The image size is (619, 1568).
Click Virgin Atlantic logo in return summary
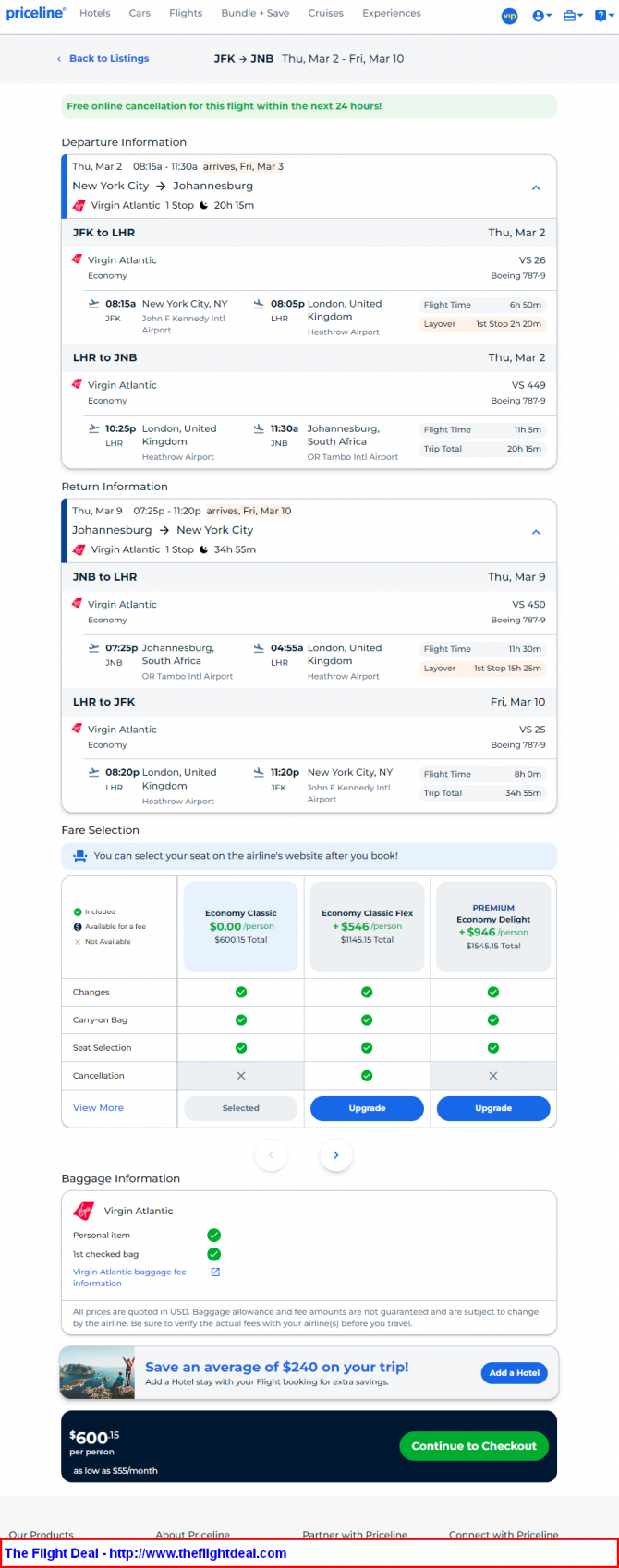coord(79,549)
